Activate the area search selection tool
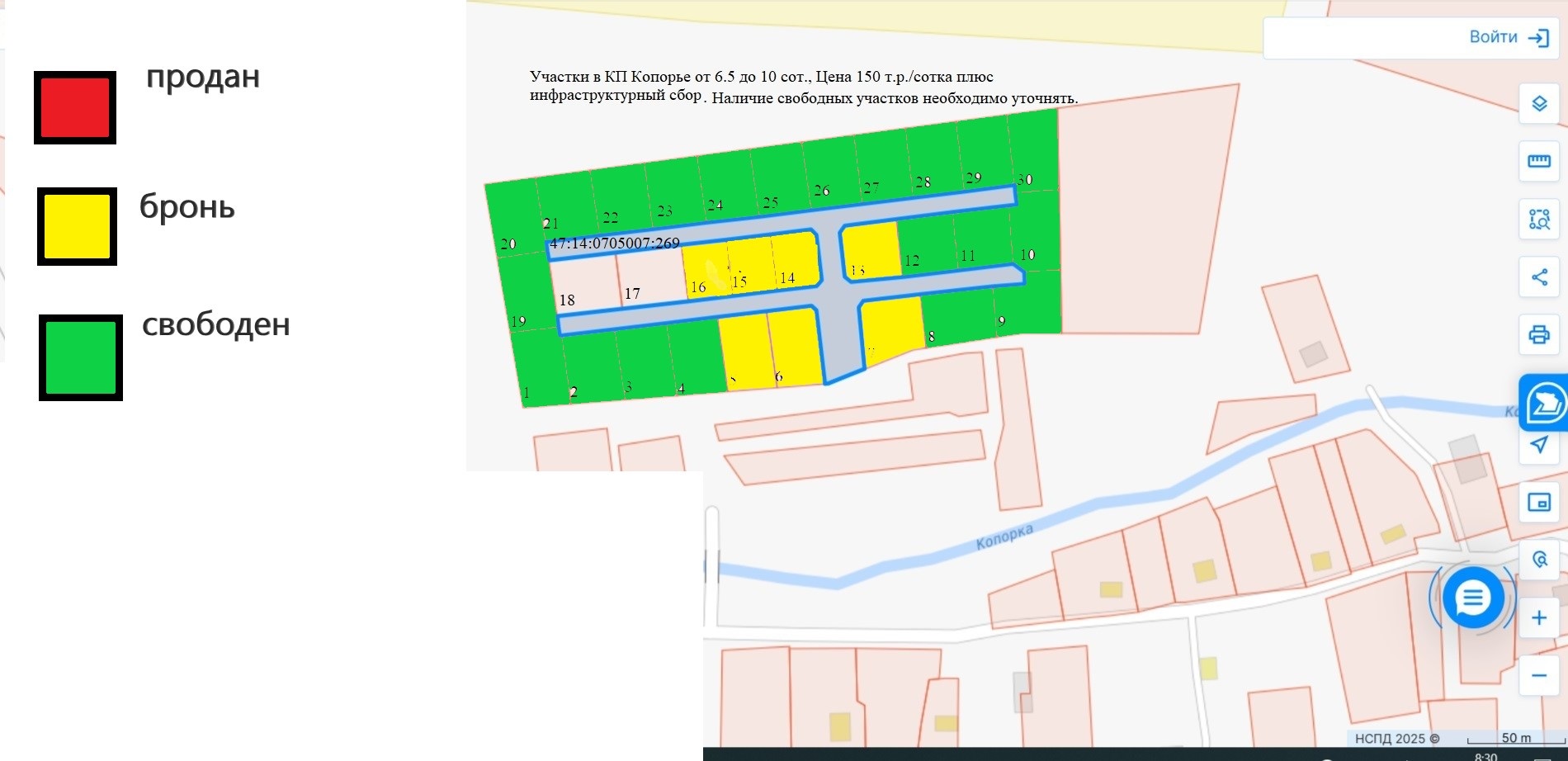1568x761 pixels. [x=1539, y=220]
